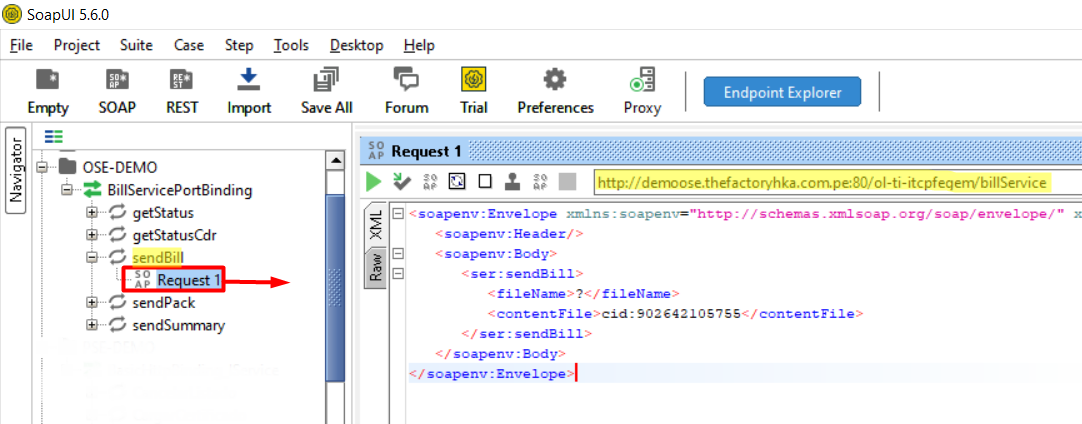This screenshot has height=424, width=1082.
Task: Open Preferences gear icon
Action: (555, 91)
